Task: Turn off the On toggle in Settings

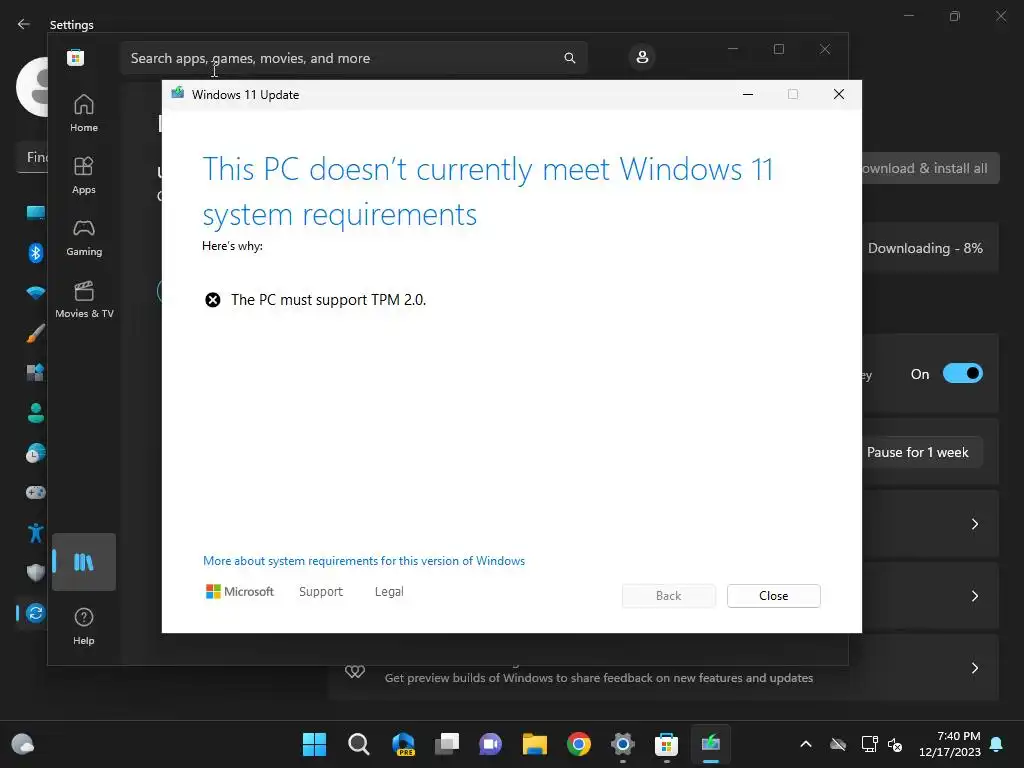Action: pyautogui.click(x=962, y=374)
